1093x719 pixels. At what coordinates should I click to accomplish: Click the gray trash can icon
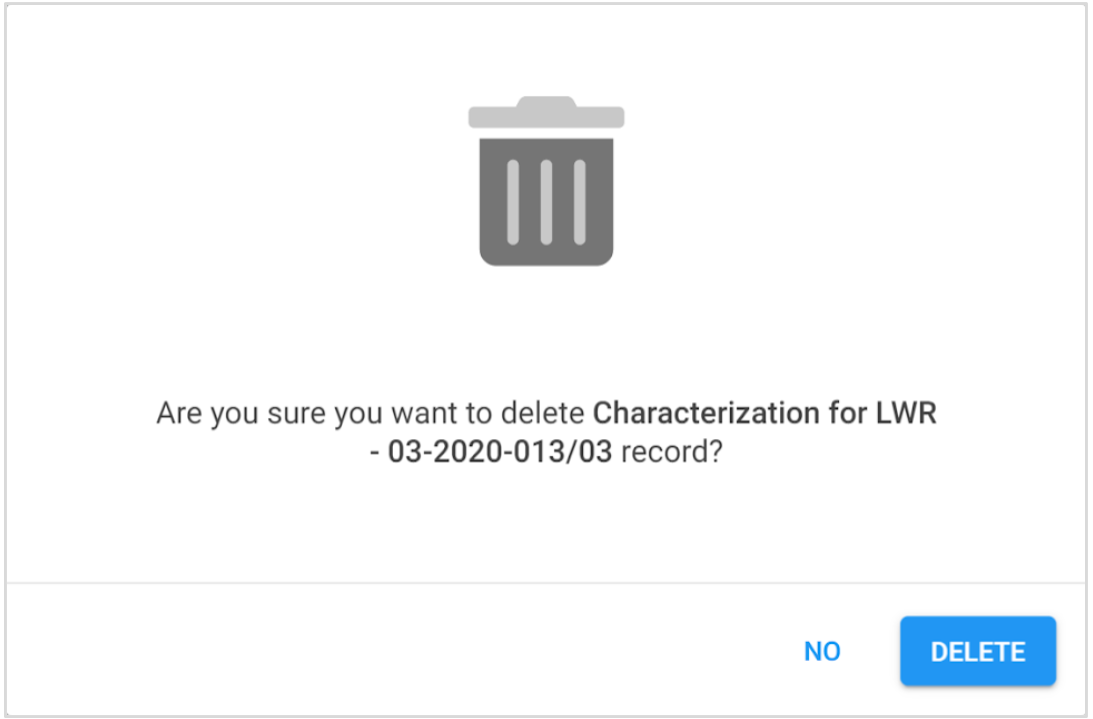pyautogui.click(x=546, y=181)
